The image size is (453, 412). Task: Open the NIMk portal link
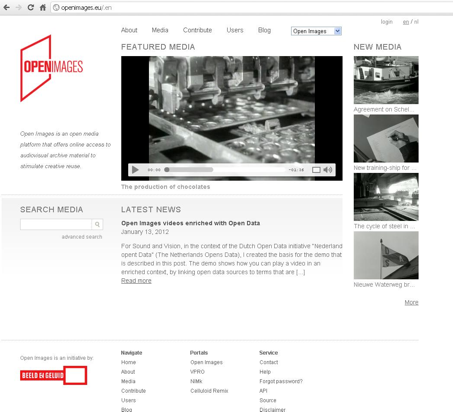196,381
